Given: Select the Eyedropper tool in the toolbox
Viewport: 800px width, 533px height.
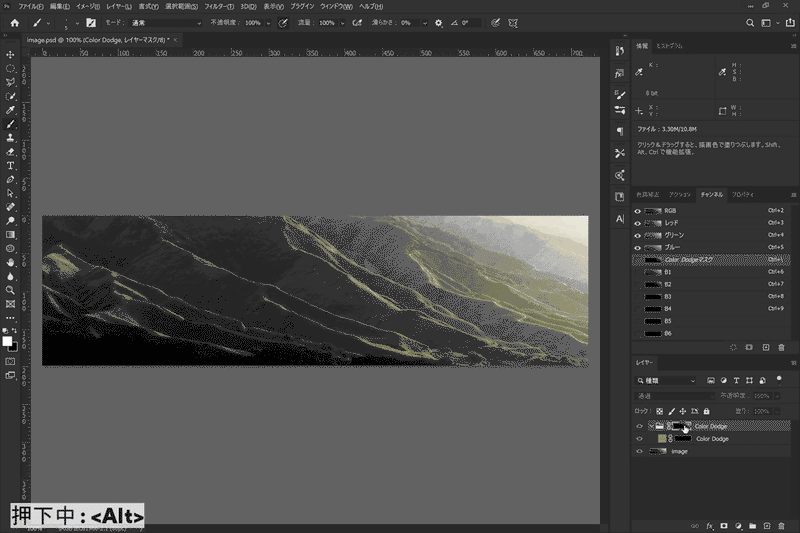Looking at the screenshot, I should (10, 110).
